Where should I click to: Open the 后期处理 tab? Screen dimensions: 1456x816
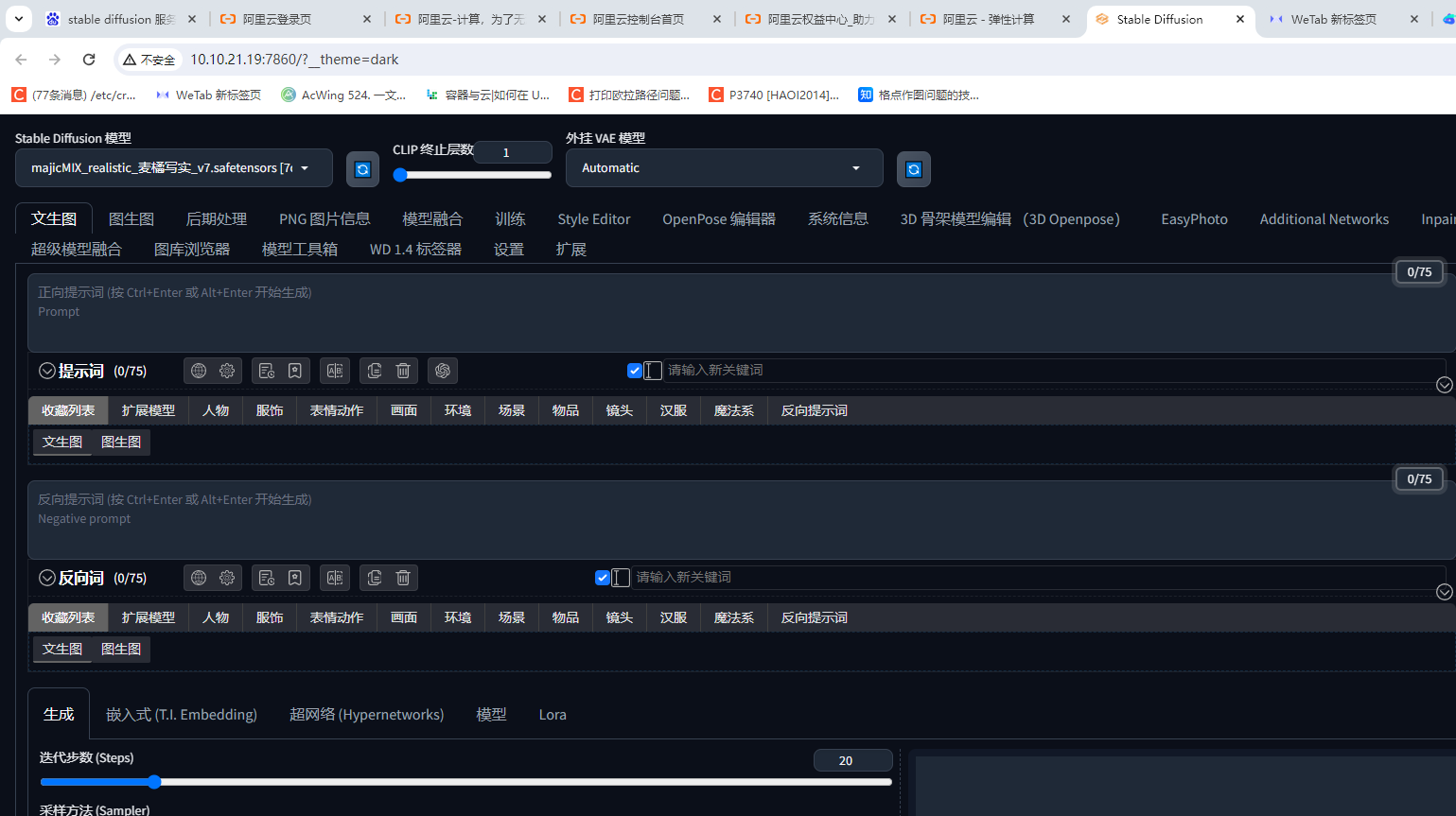pos(217,218)
